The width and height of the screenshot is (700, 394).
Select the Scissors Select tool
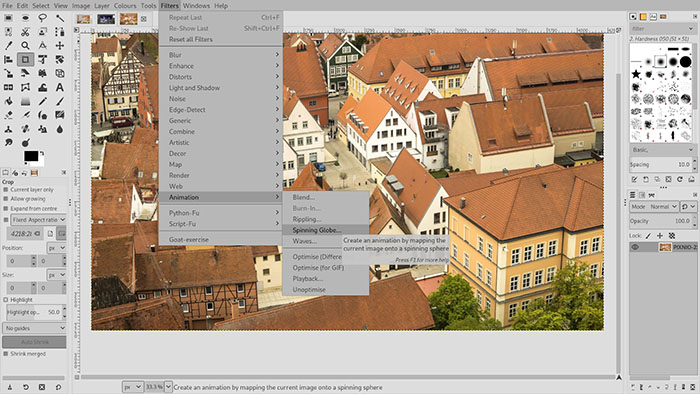click(x=25, y=32)
